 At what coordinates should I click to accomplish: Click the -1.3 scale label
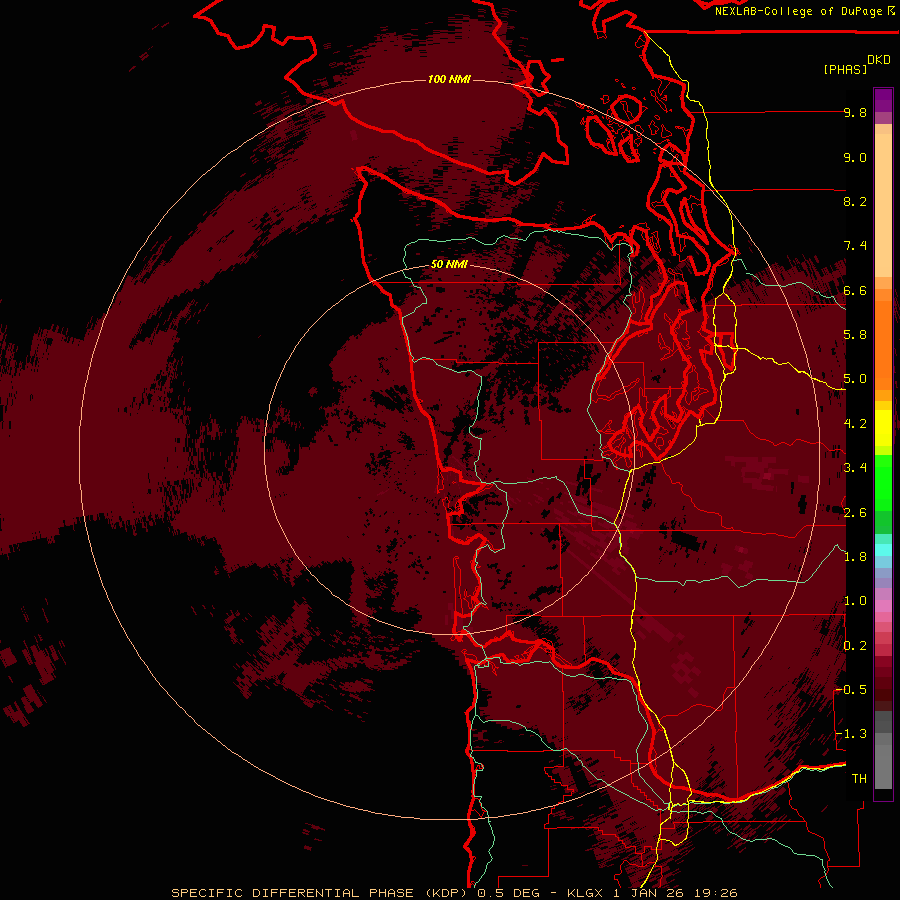852,734
